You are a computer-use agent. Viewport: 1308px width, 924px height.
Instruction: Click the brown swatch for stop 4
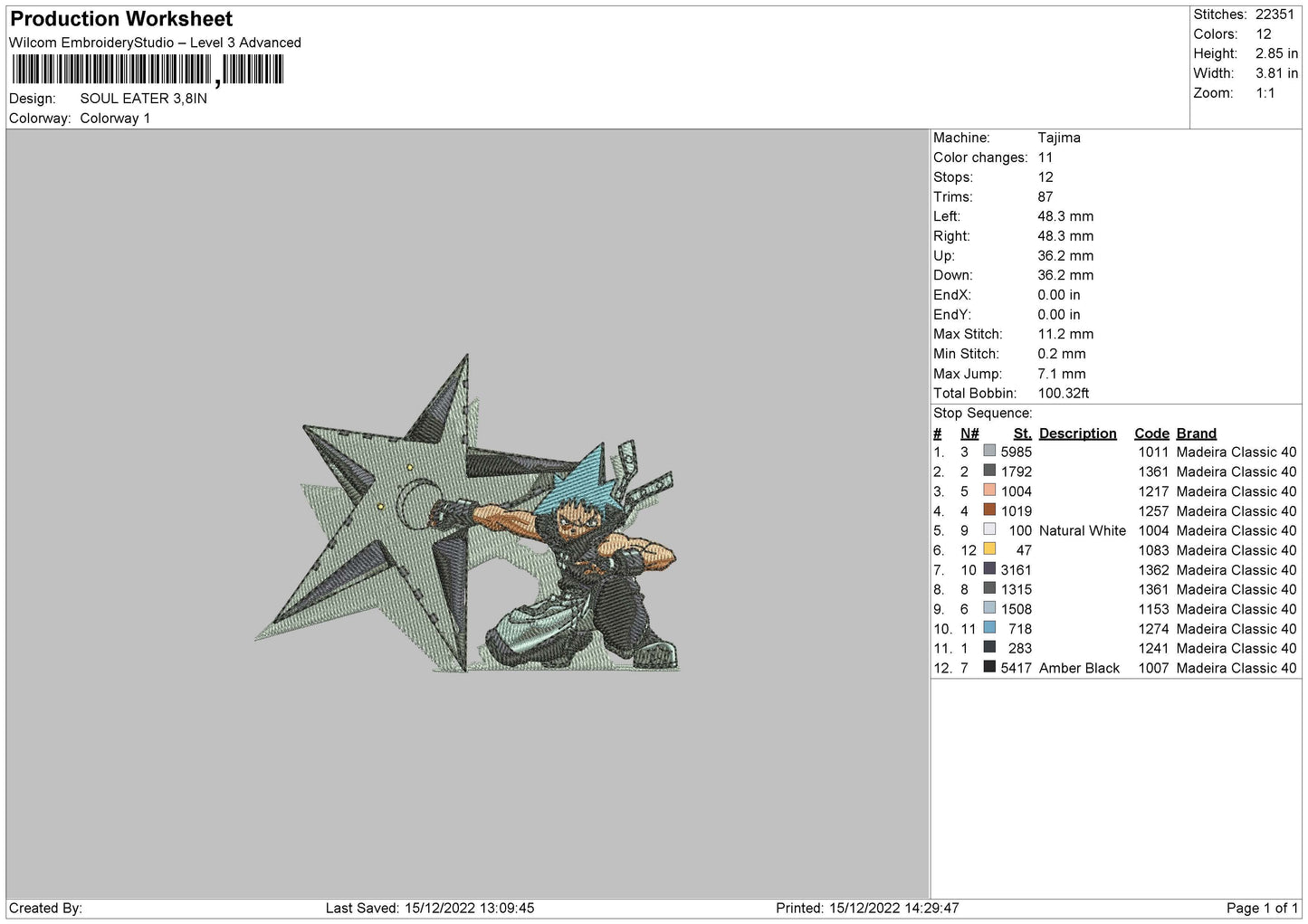[x=989, y=510]
